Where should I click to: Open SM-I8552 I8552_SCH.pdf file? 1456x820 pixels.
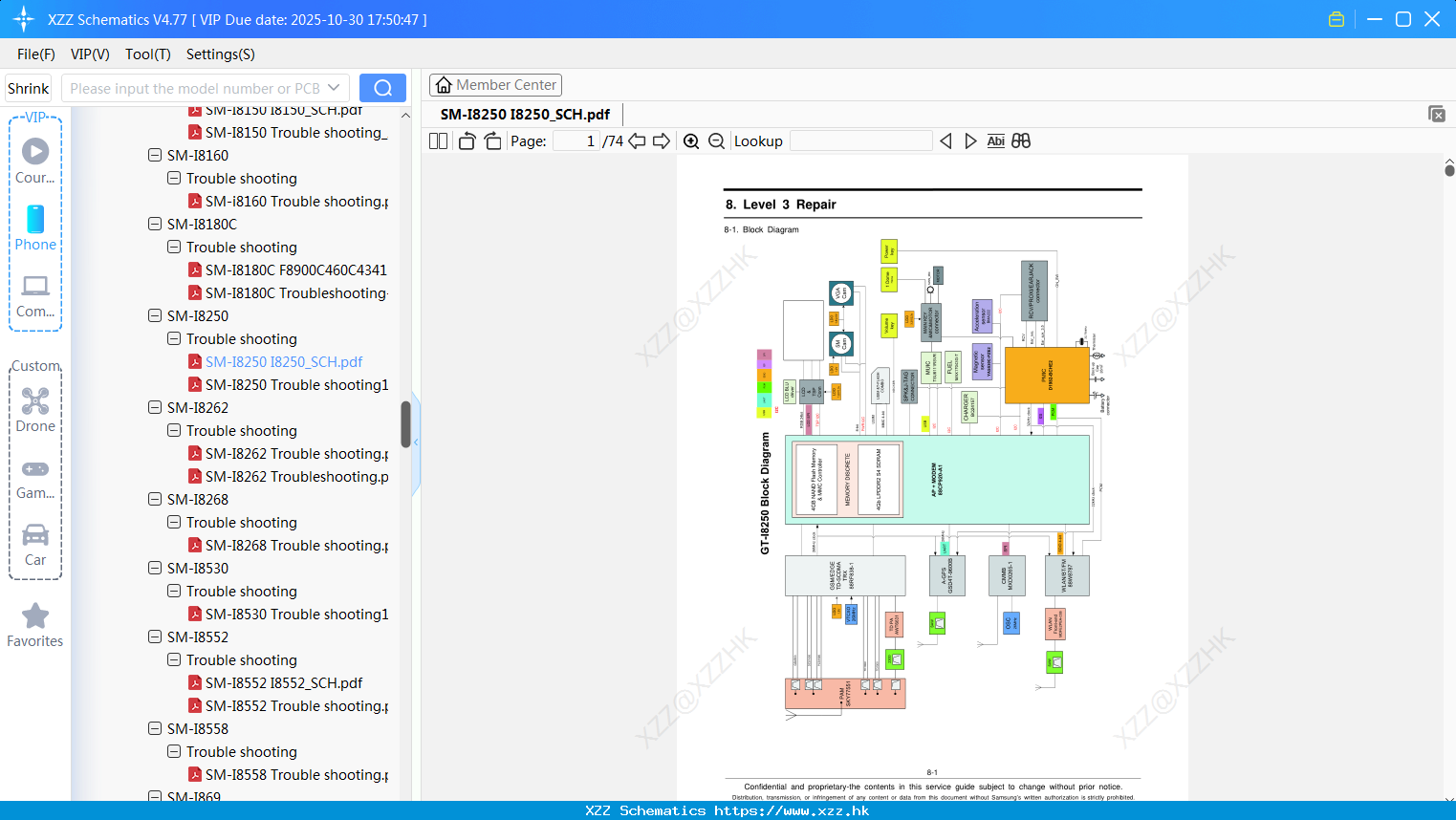[284, 682]
